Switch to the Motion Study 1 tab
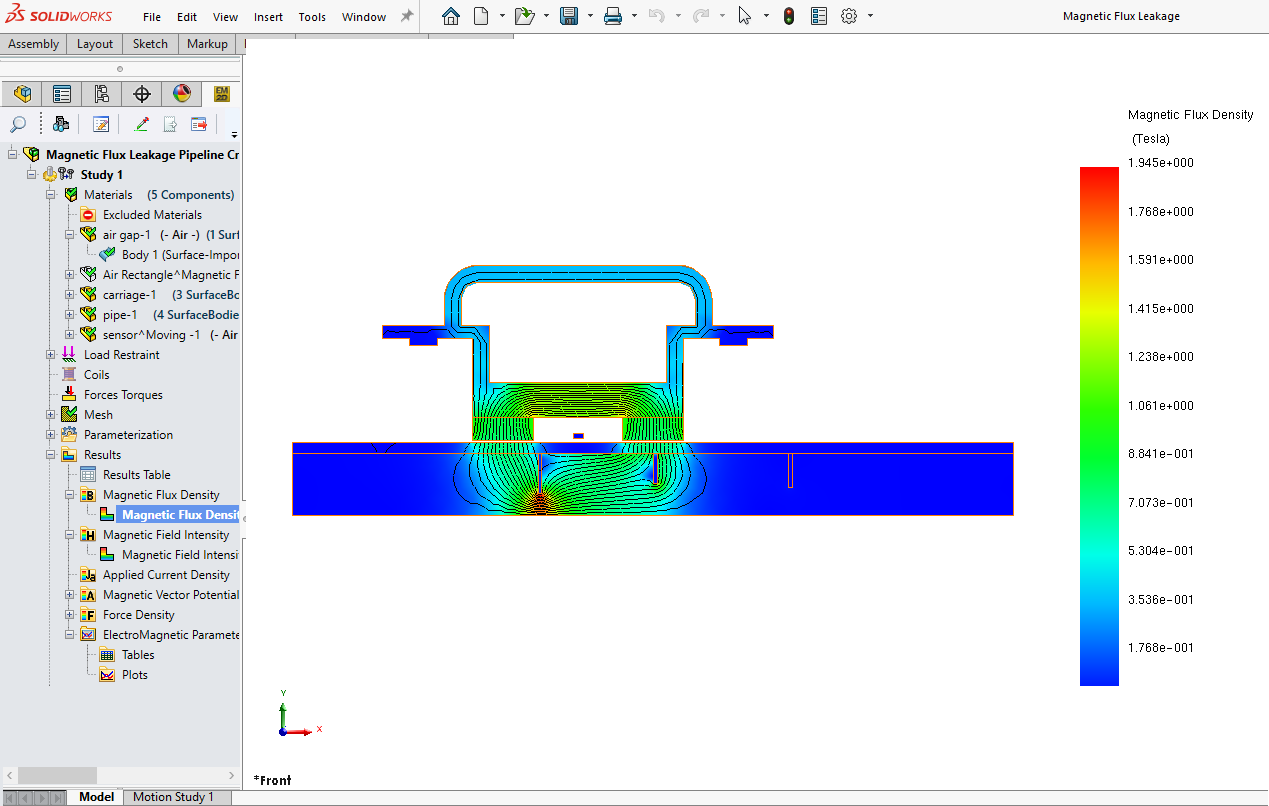 click(x=175, y=797)
